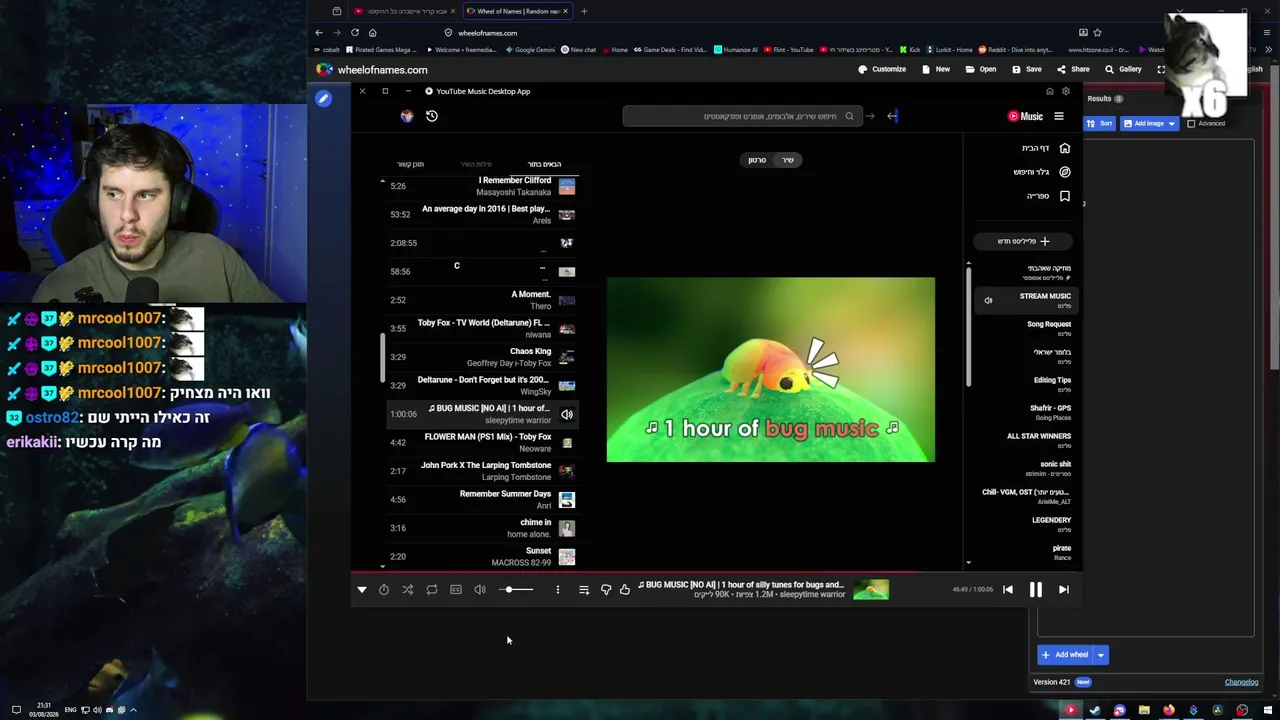Reload the browser page
The image size is (1280, 720).
[x=355, y=33]
